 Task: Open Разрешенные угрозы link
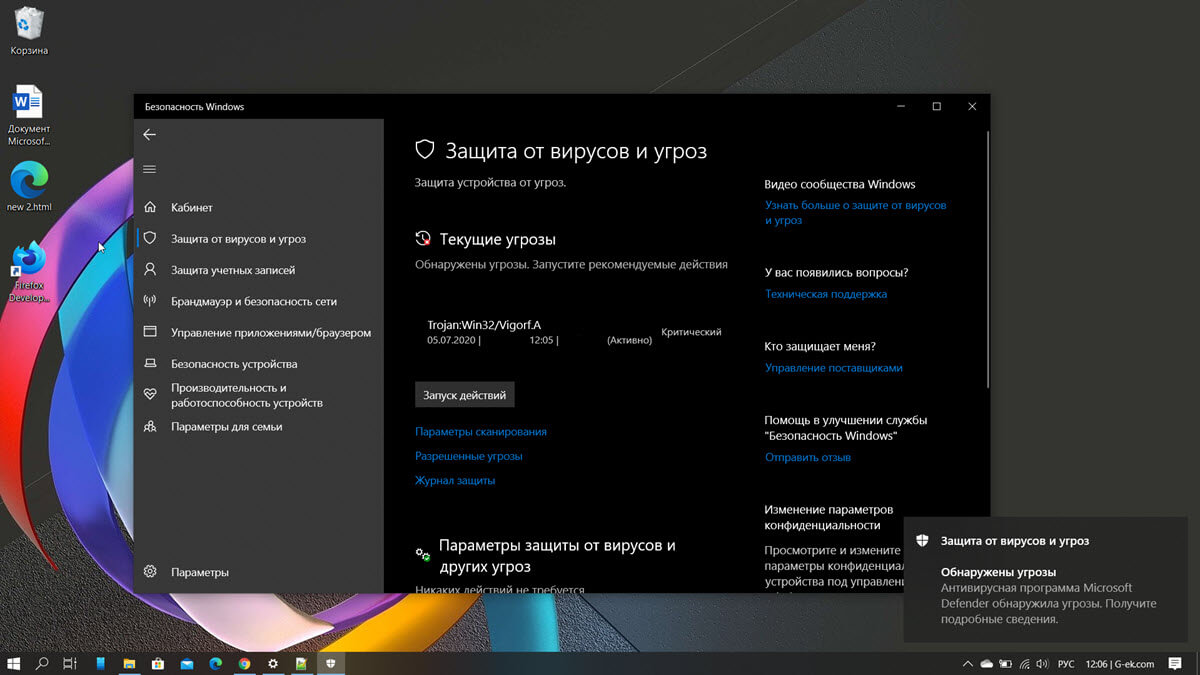[469, 456]
